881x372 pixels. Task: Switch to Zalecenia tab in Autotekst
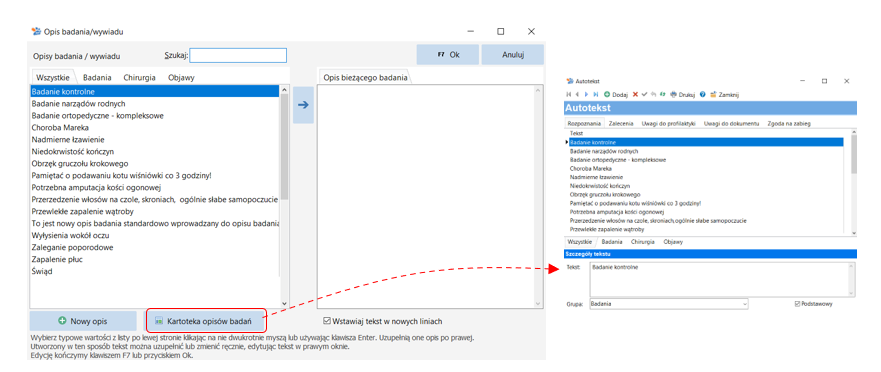pos(621,123)
